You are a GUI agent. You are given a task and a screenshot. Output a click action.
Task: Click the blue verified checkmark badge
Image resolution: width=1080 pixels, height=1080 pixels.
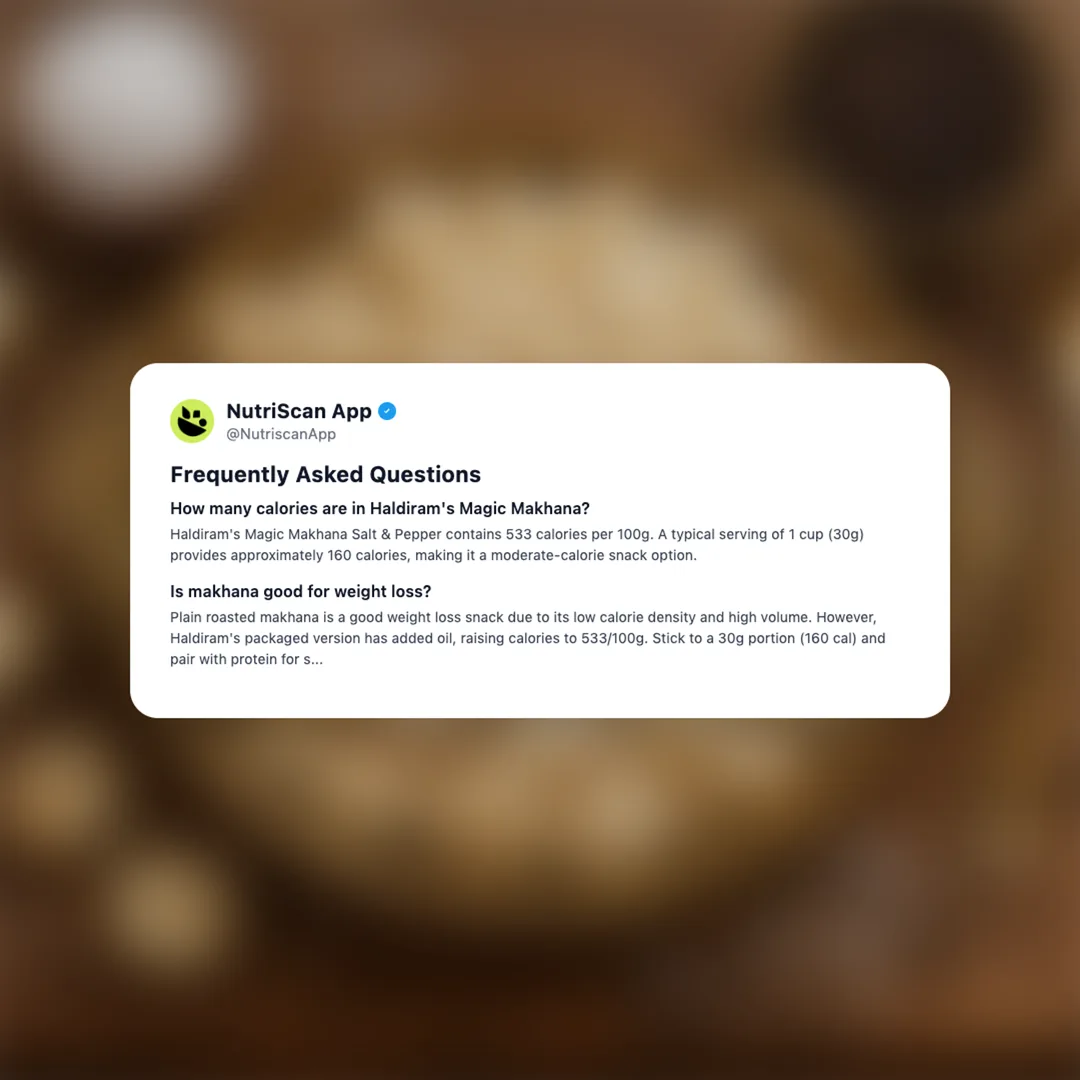click(x=387, y=411)
